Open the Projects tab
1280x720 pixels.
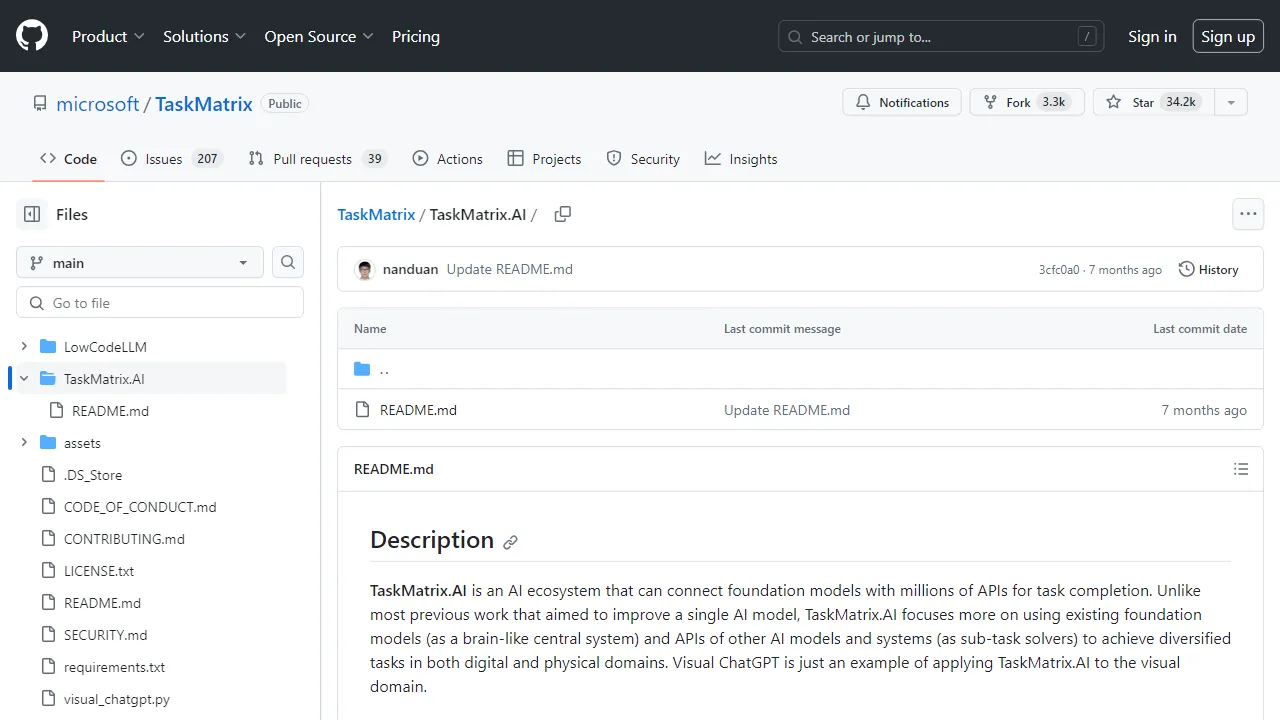[x=544, y=159]
